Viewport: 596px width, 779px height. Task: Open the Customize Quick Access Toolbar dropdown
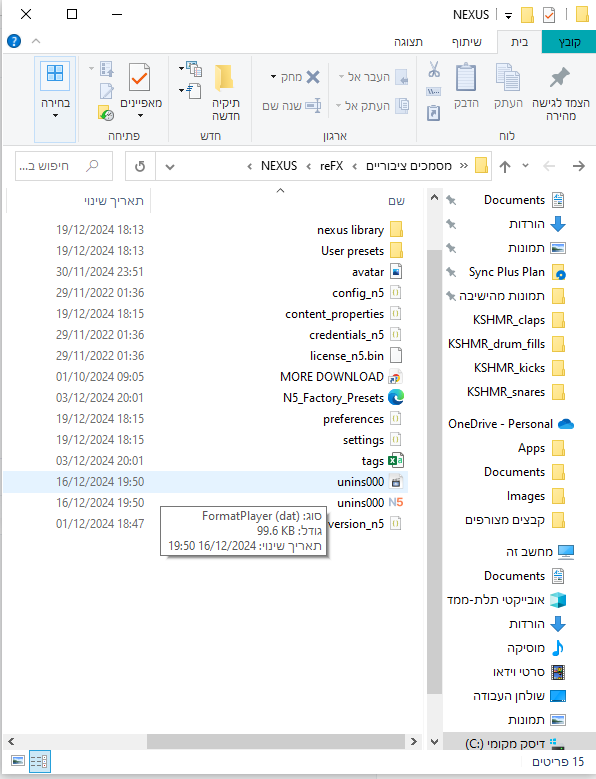click(508, 16)
